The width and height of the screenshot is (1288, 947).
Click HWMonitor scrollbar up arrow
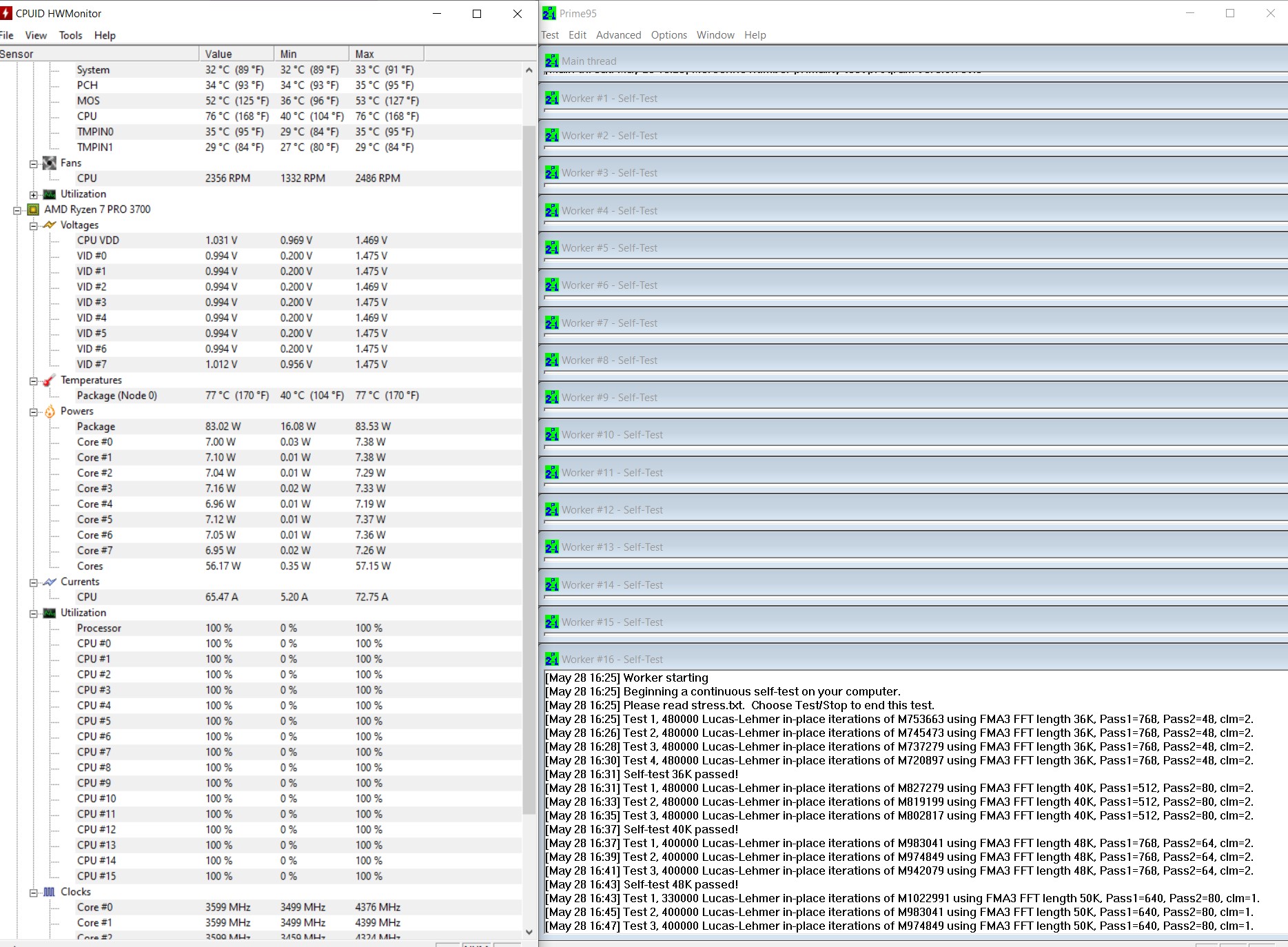click(x=529, y=70)
